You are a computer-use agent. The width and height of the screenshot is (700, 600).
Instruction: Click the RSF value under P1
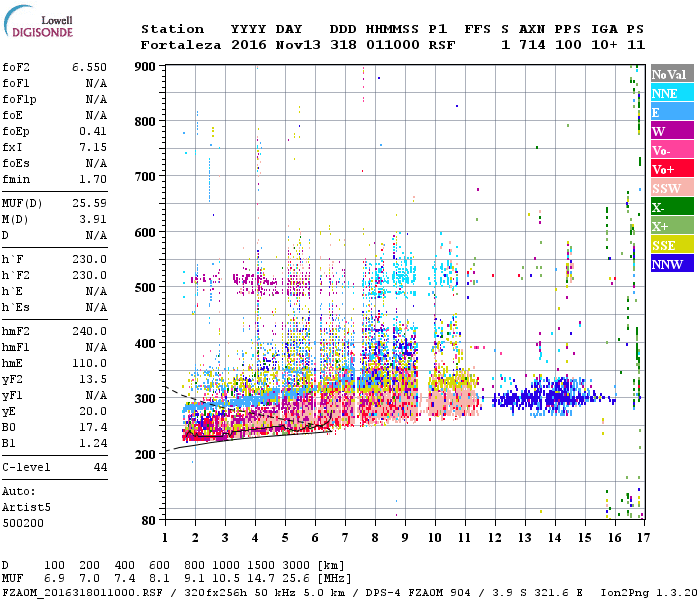pyautogui.click(x=442, y=45)
